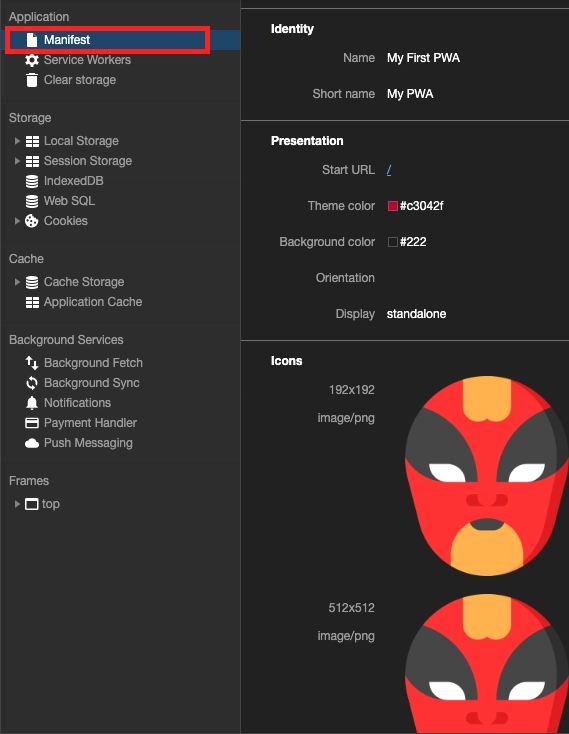Expand the Session Storage arrow
The width and height of the screenshot is (569, 734).
[x=17, y=161]
